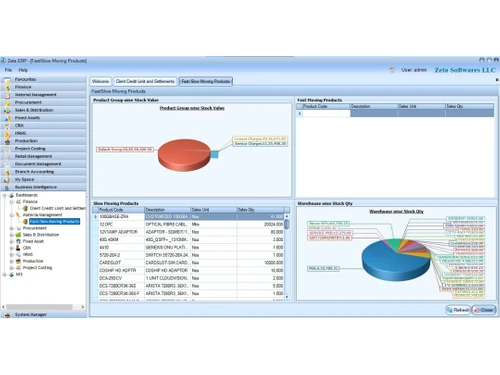Sort Slow Moving Products by Sales Qty header
This screenshot has width=500, height=375.
(260, 210)
